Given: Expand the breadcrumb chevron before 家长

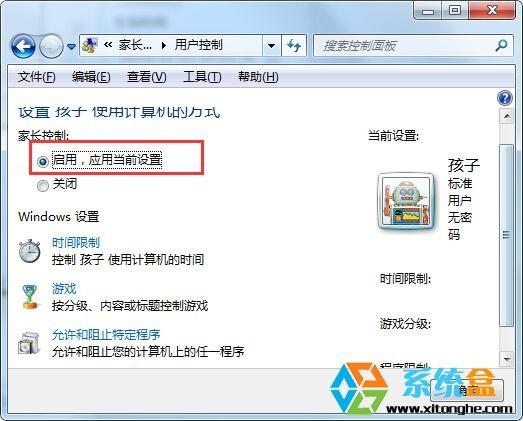Looking at the screenshot, I should (x=107, y=45).
